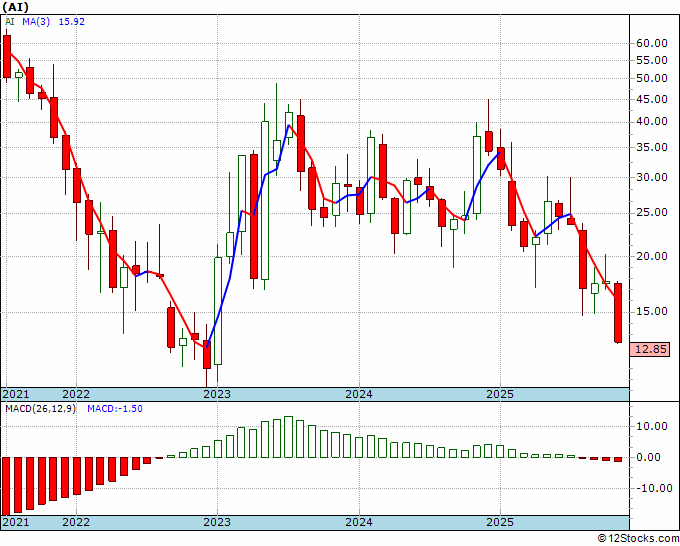Click the 15.00 price axis label
Image resolution: width=680 pixels, height=546 pixels.
pyautogui.click(x=651, y=311)
